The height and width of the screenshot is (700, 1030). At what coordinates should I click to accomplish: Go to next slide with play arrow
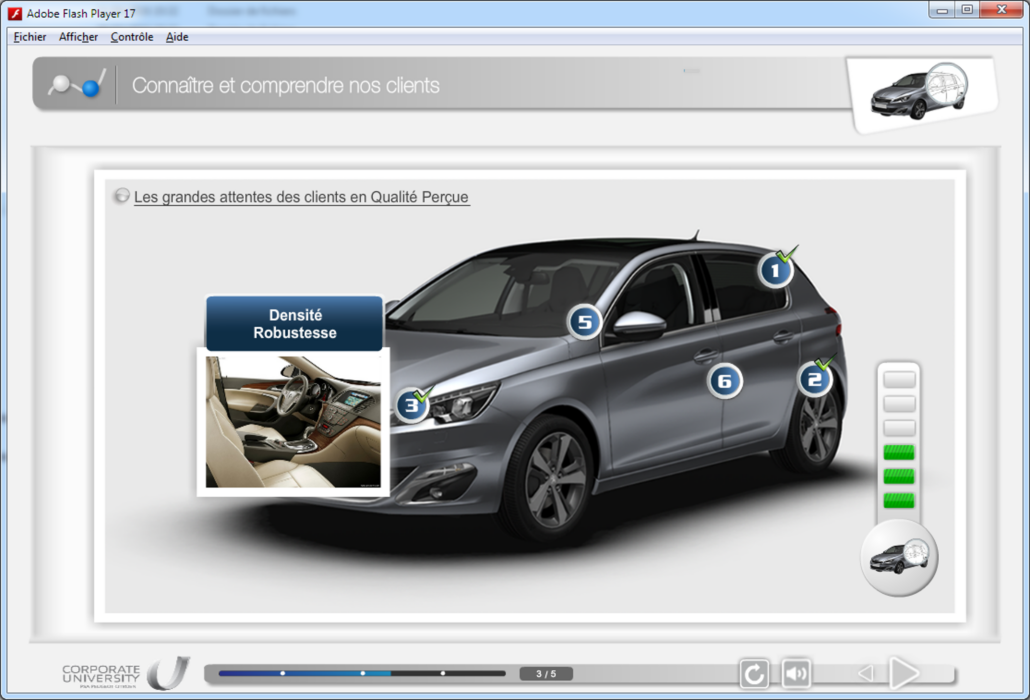(904, 673)
